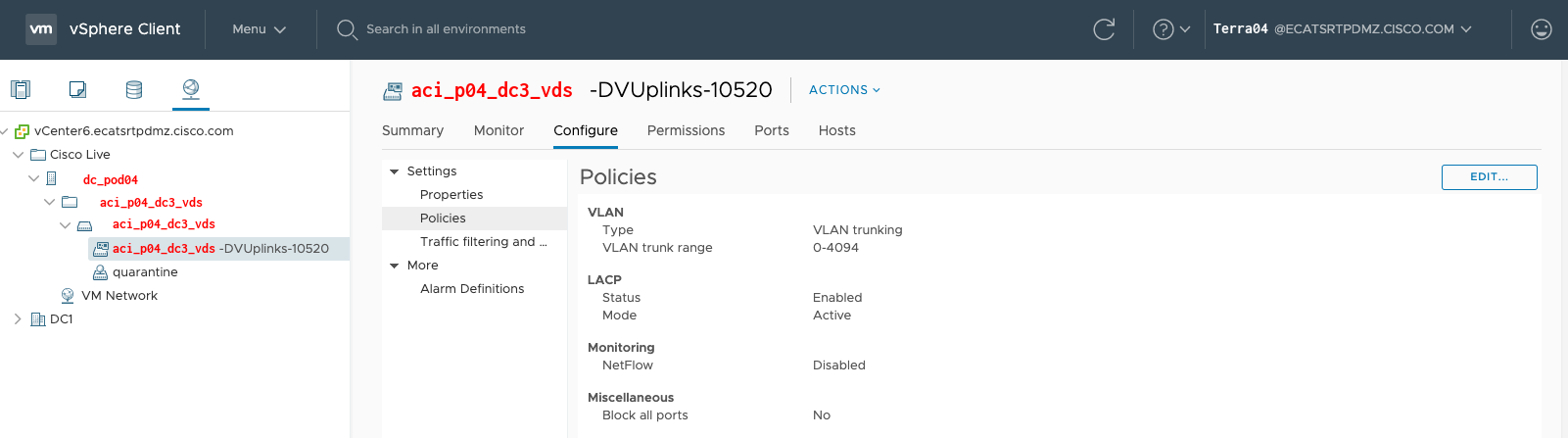The width and height of the screenshot is (1568, 438).
Task: Click the DC1 datacenter icon
Action: point(38,319)
